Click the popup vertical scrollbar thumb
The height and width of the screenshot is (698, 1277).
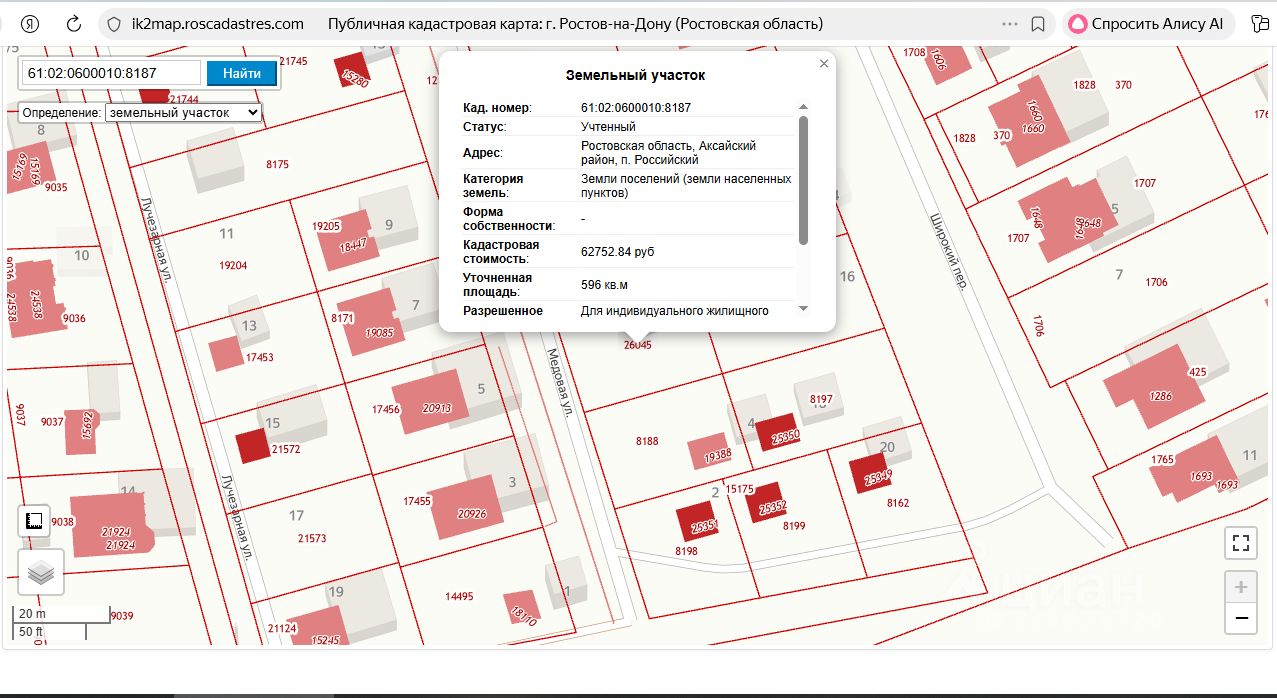click(x=802, y=180)
